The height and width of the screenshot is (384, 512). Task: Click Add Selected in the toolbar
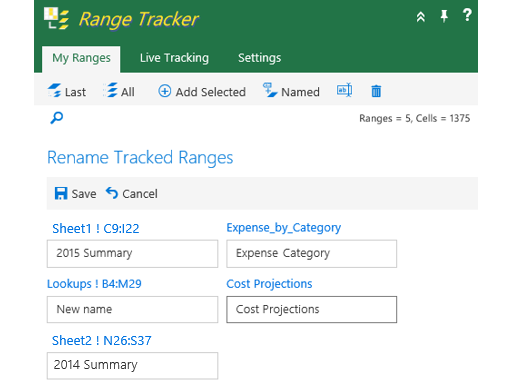(x=202, y=91)
